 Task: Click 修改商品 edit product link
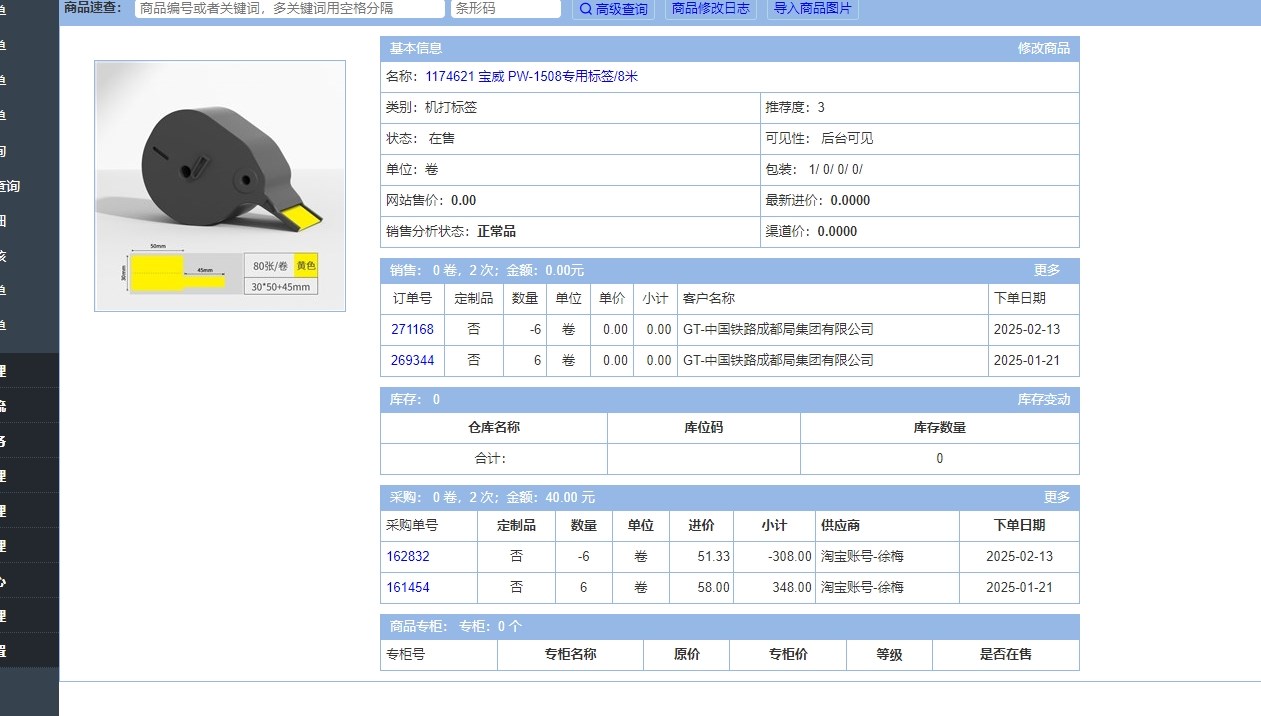tap(1044, 48)
